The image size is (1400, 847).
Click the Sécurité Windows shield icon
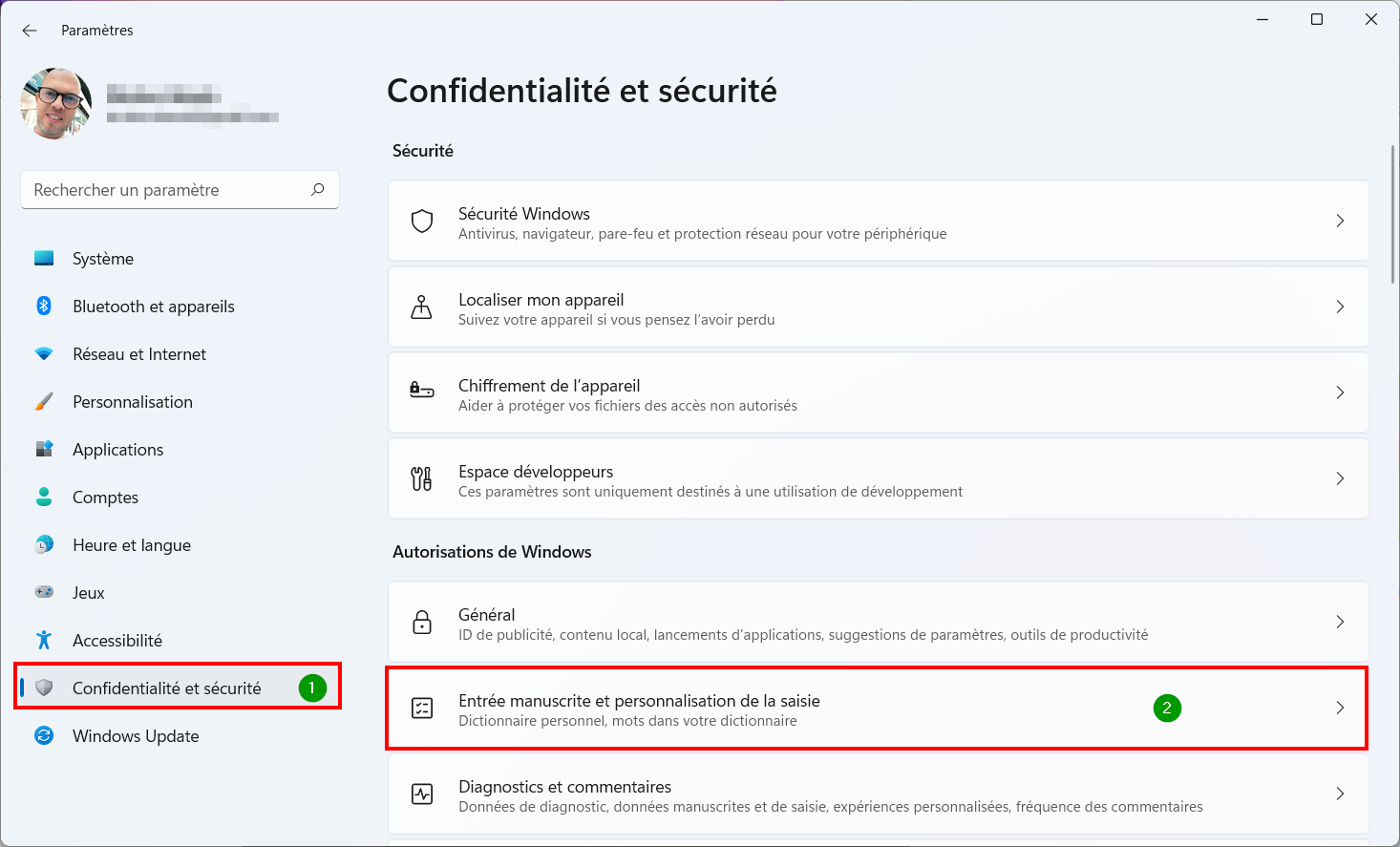[x=422, y=221]
